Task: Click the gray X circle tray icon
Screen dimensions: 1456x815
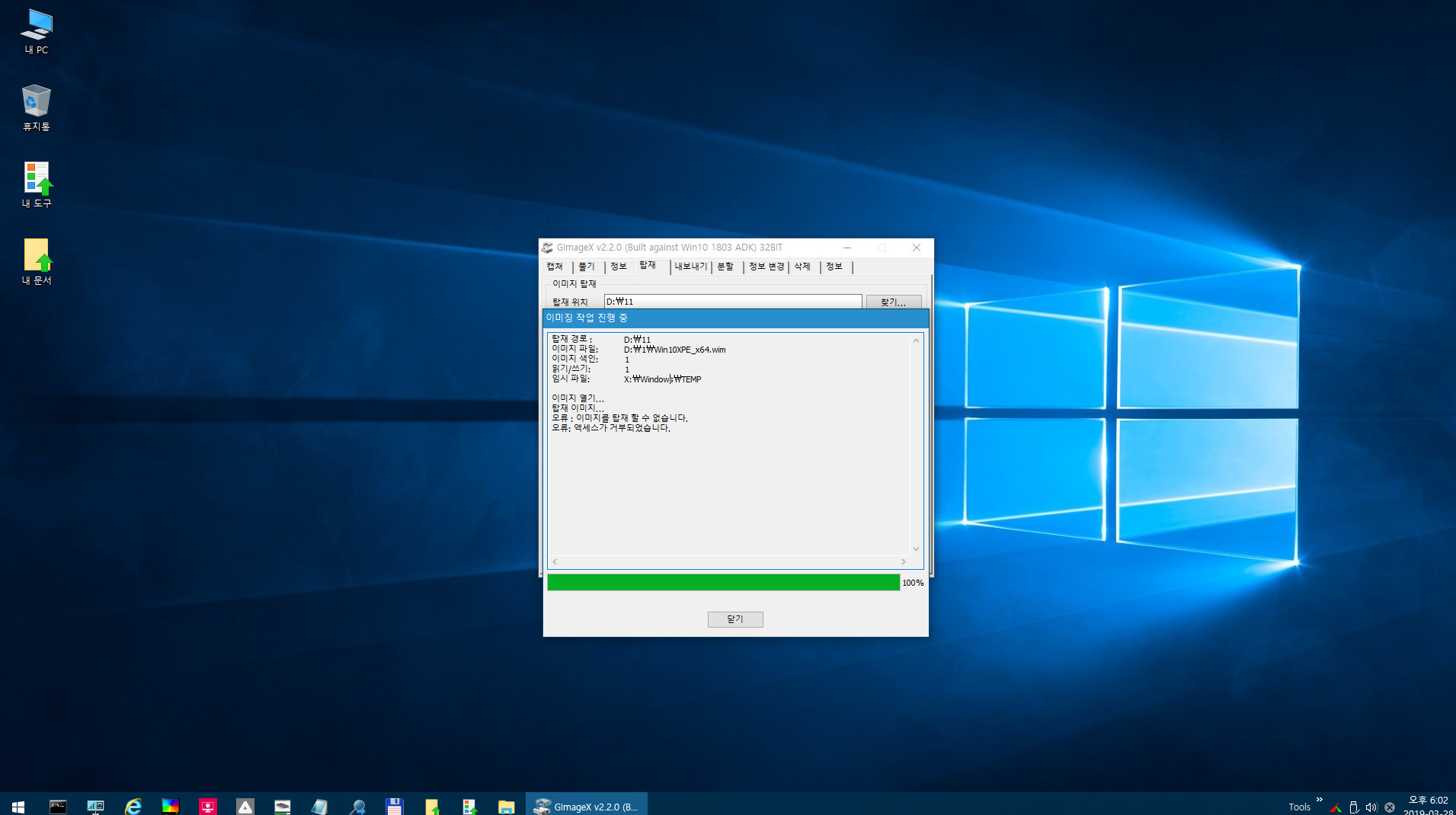Action: point(1390,807)
